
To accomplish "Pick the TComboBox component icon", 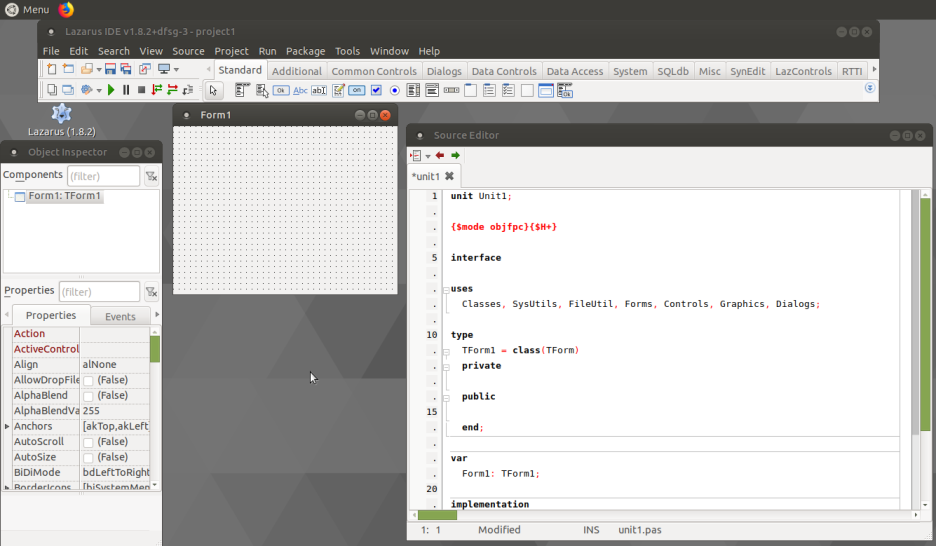I will (432, 91).
